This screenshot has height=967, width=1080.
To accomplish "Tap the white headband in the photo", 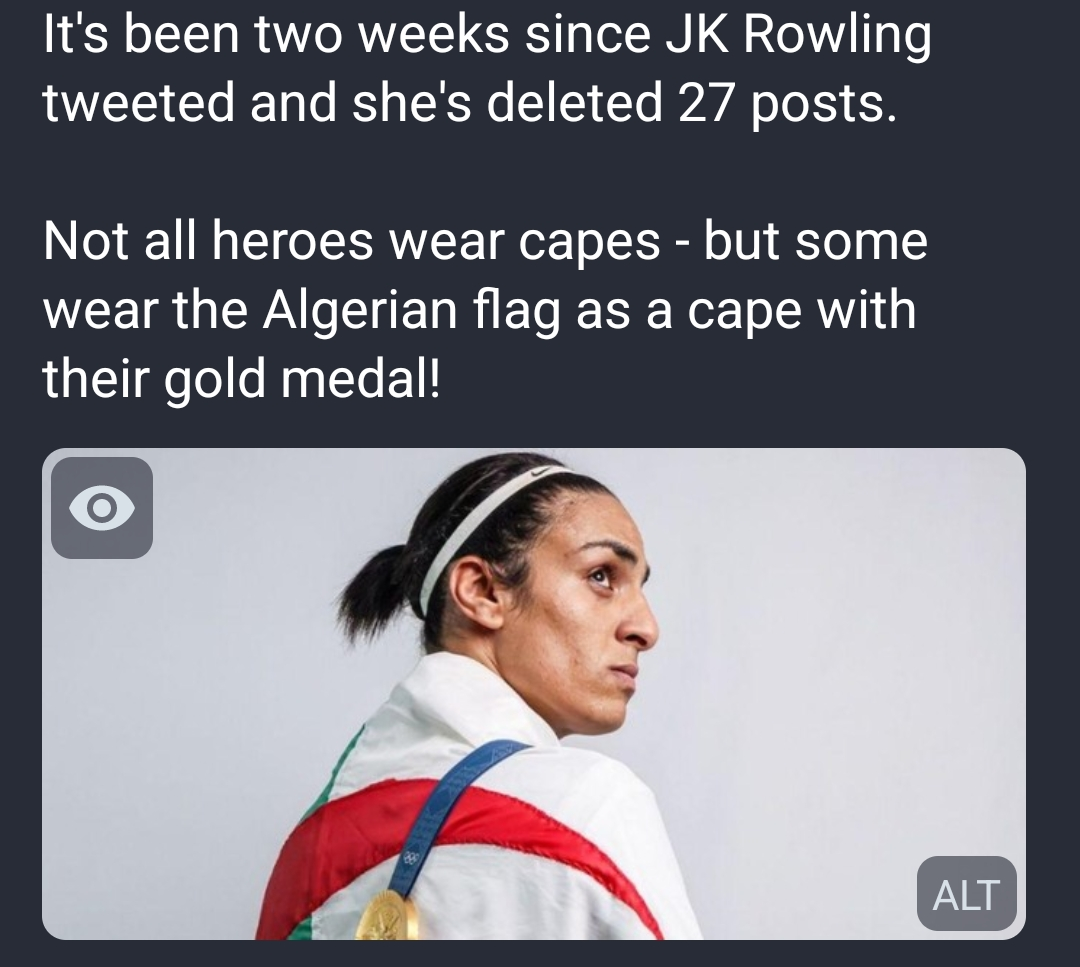I will (x=482, y=521).
